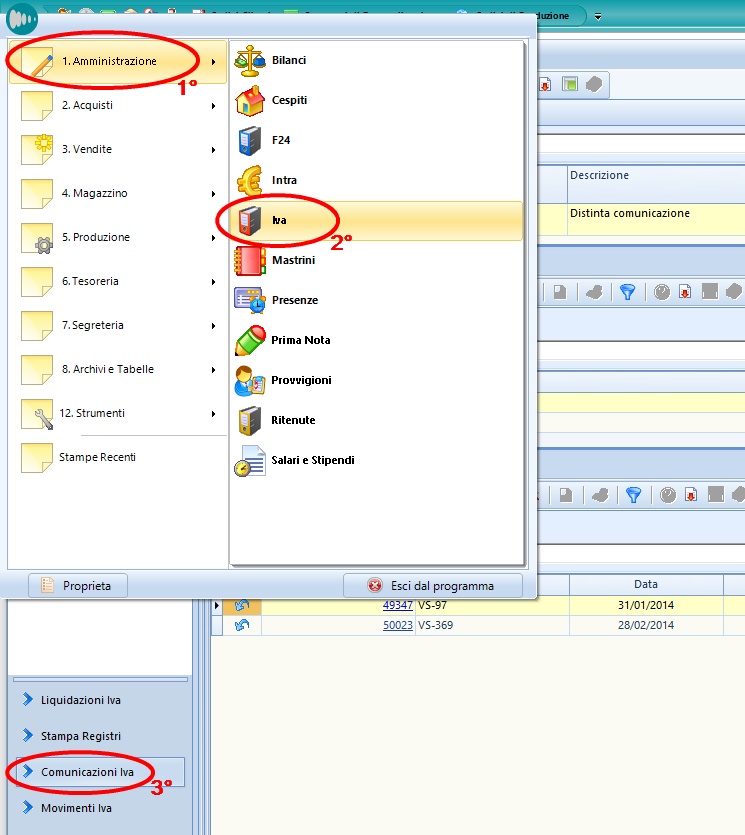Click the Salari e Stipendi icon

pyautogui.click(x=248, y=460)
